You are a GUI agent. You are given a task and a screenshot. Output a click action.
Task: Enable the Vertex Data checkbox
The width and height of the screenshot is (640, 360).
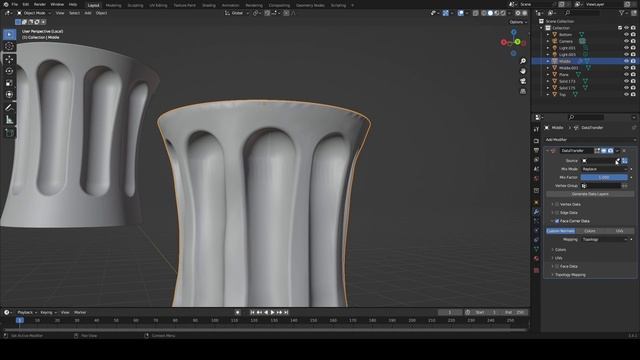point(557,204)
